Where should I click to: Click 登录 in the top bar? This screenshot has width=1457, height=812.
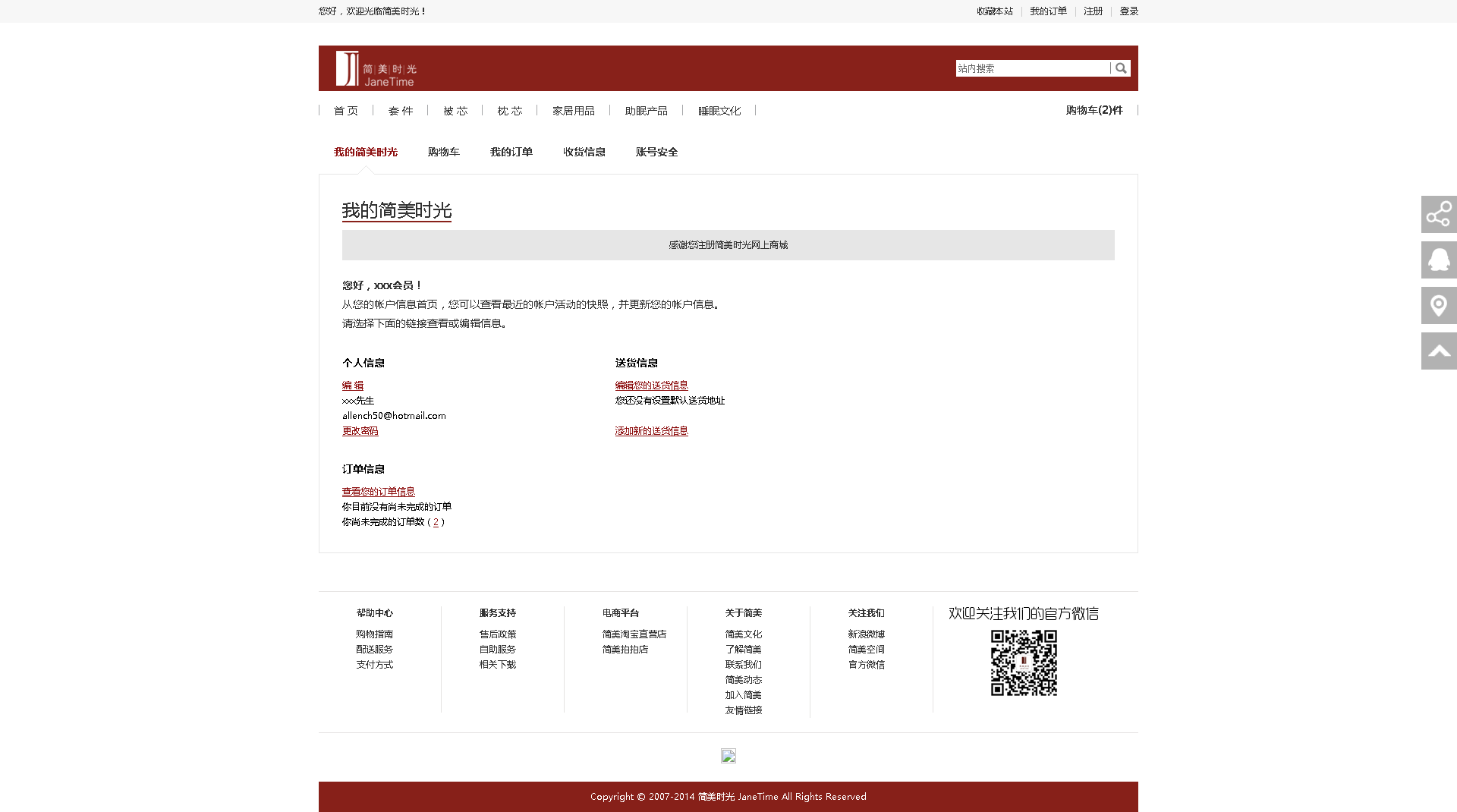1128,11
